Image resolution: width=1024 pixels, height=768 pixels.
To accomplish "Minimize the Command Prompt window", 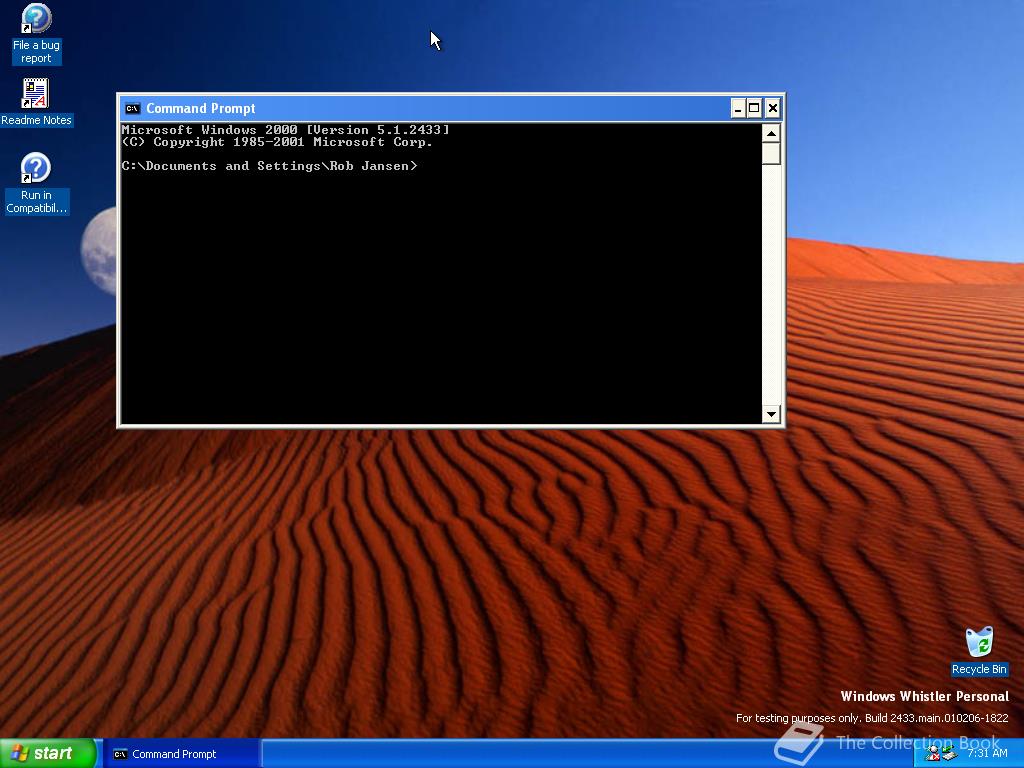I will point(737,108).
